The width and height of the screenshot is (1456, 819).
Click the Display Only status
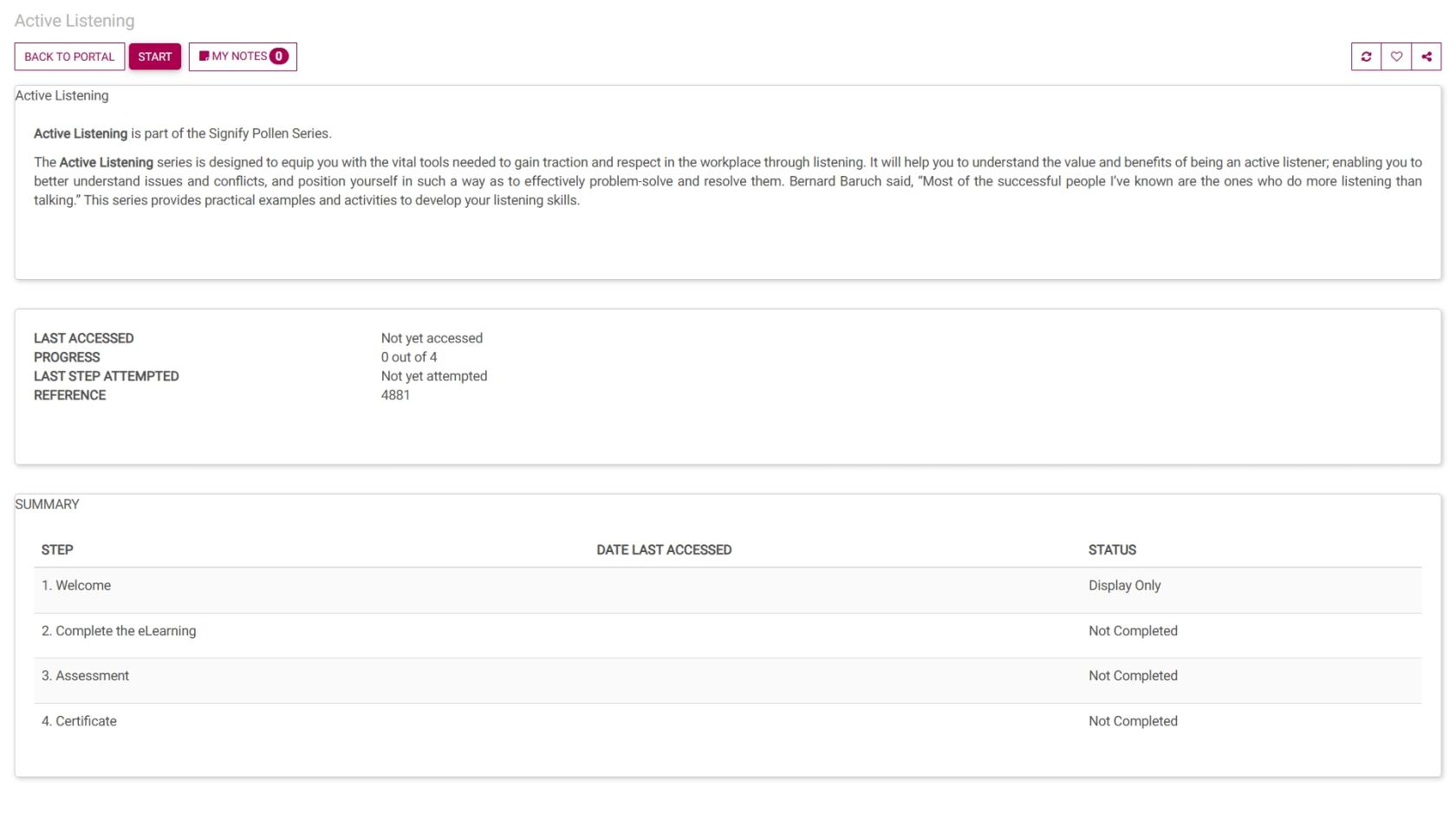click(x=1124, y=586)
